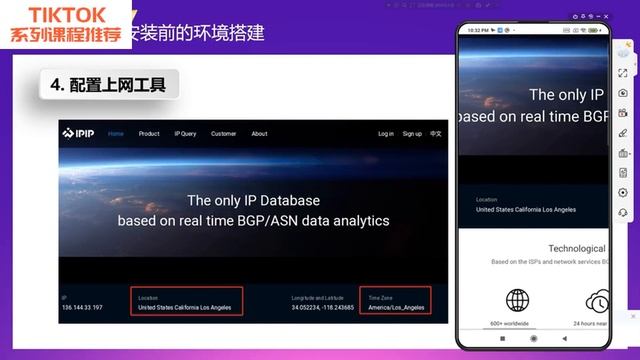This screenshot has width=640, height=360.
Task: Click 'The only IP Database' headline
Action: [253, 200]
